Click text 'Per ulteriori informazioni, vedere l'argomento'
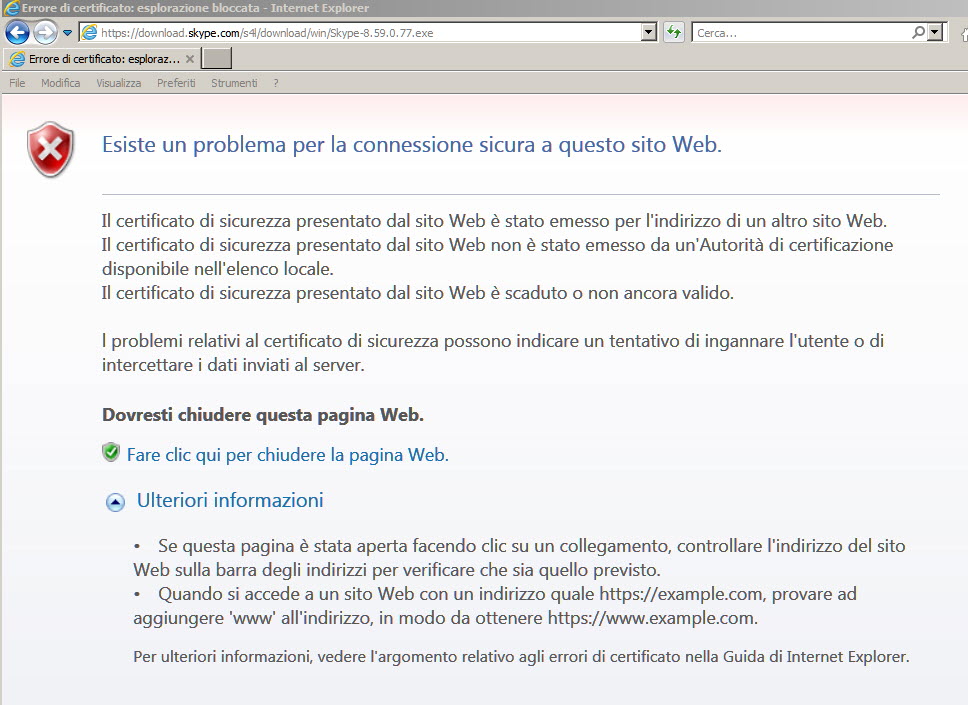Viewport: 968px width, 705px height. 296,656
